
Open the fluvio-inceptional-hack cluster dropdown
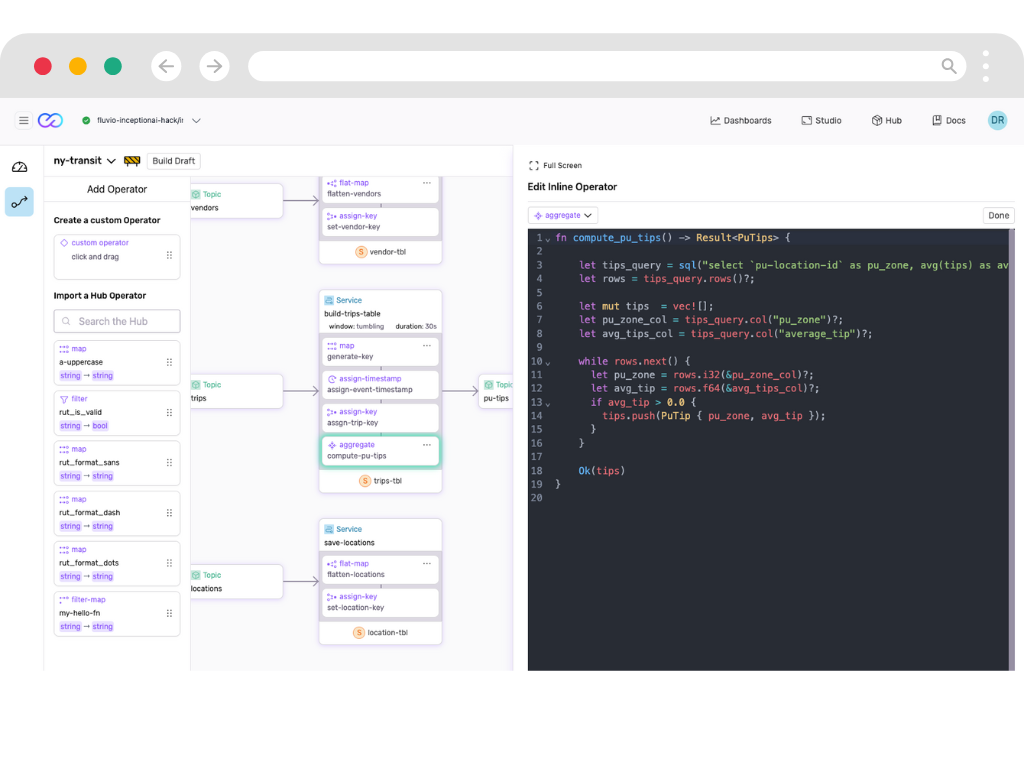(196, 120)
